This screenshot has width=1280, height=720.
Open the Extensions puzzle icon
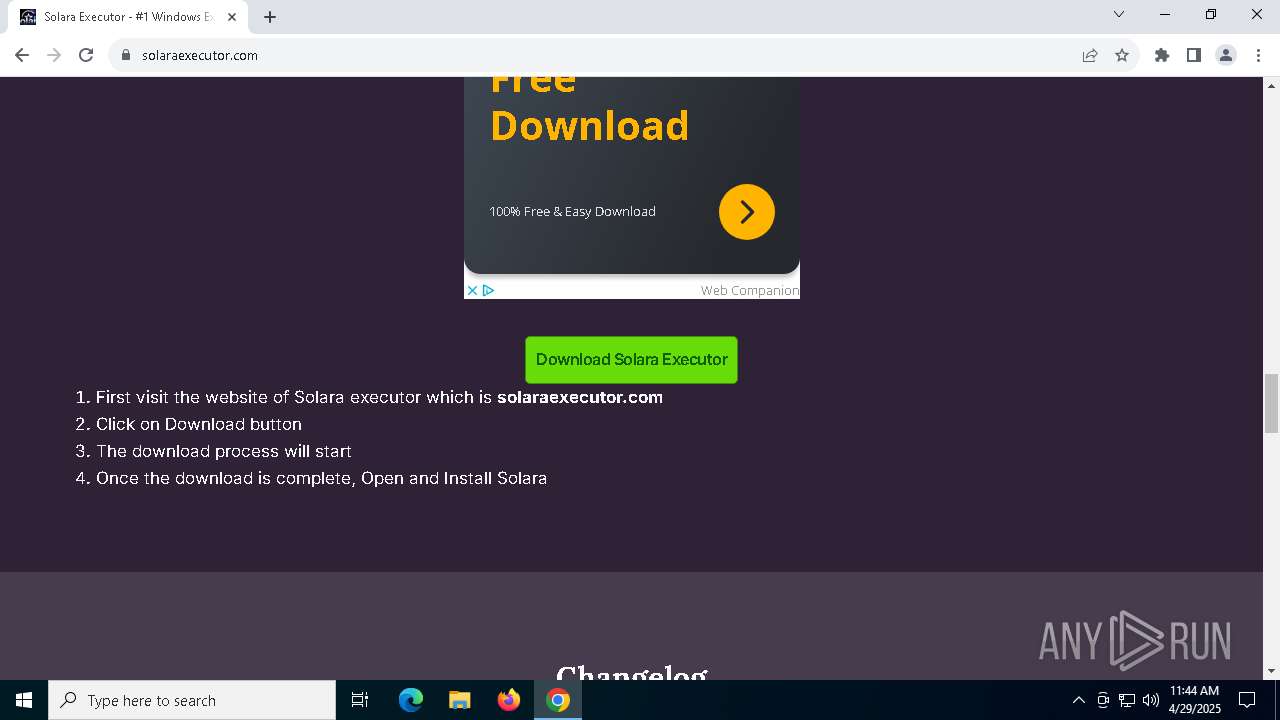click(x=1162, y=55)
